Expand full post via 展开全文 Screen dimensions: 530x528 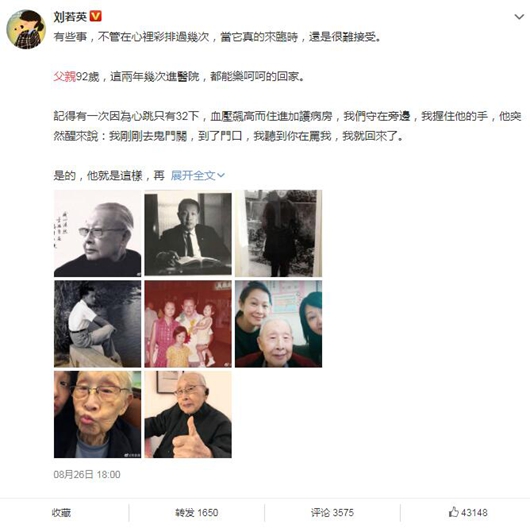(197, 175)
